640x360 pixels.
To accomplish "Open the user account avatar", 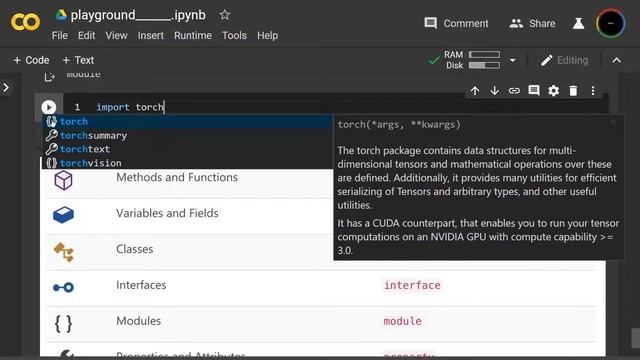I will point(610,23).
